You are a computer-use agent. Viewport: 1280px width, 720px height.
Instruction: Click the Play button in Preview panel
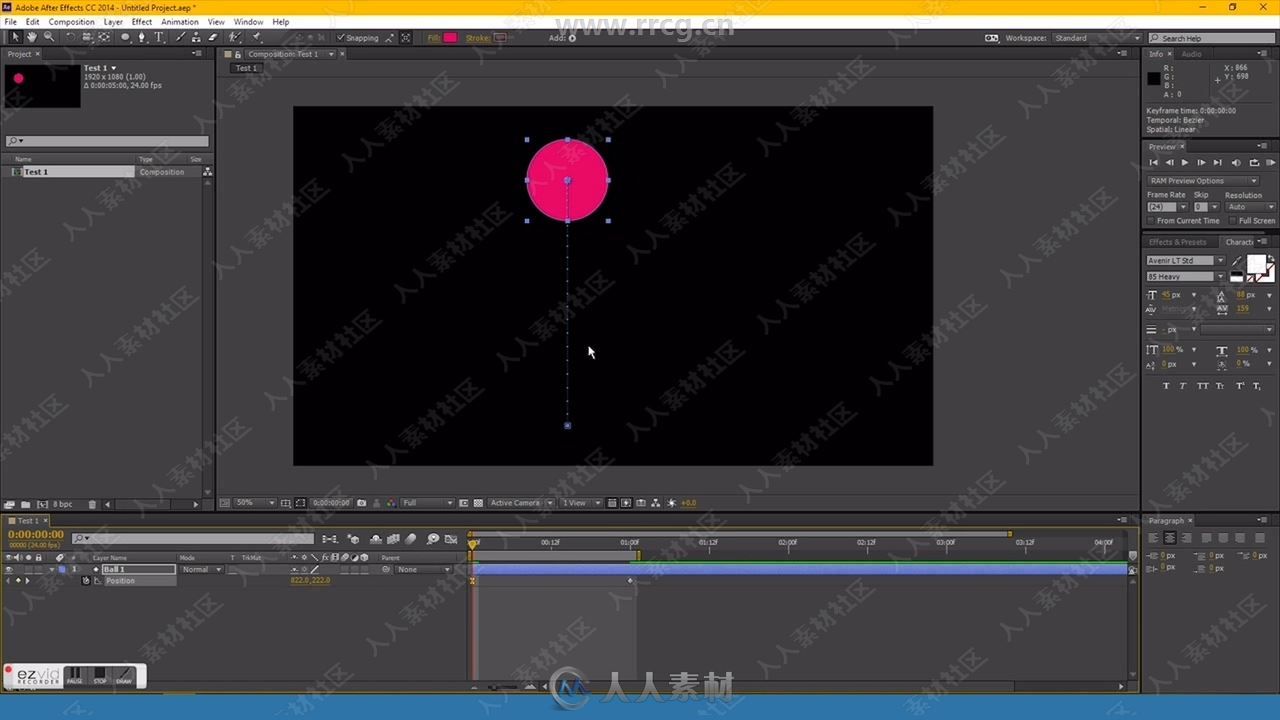click(1185, 162)
